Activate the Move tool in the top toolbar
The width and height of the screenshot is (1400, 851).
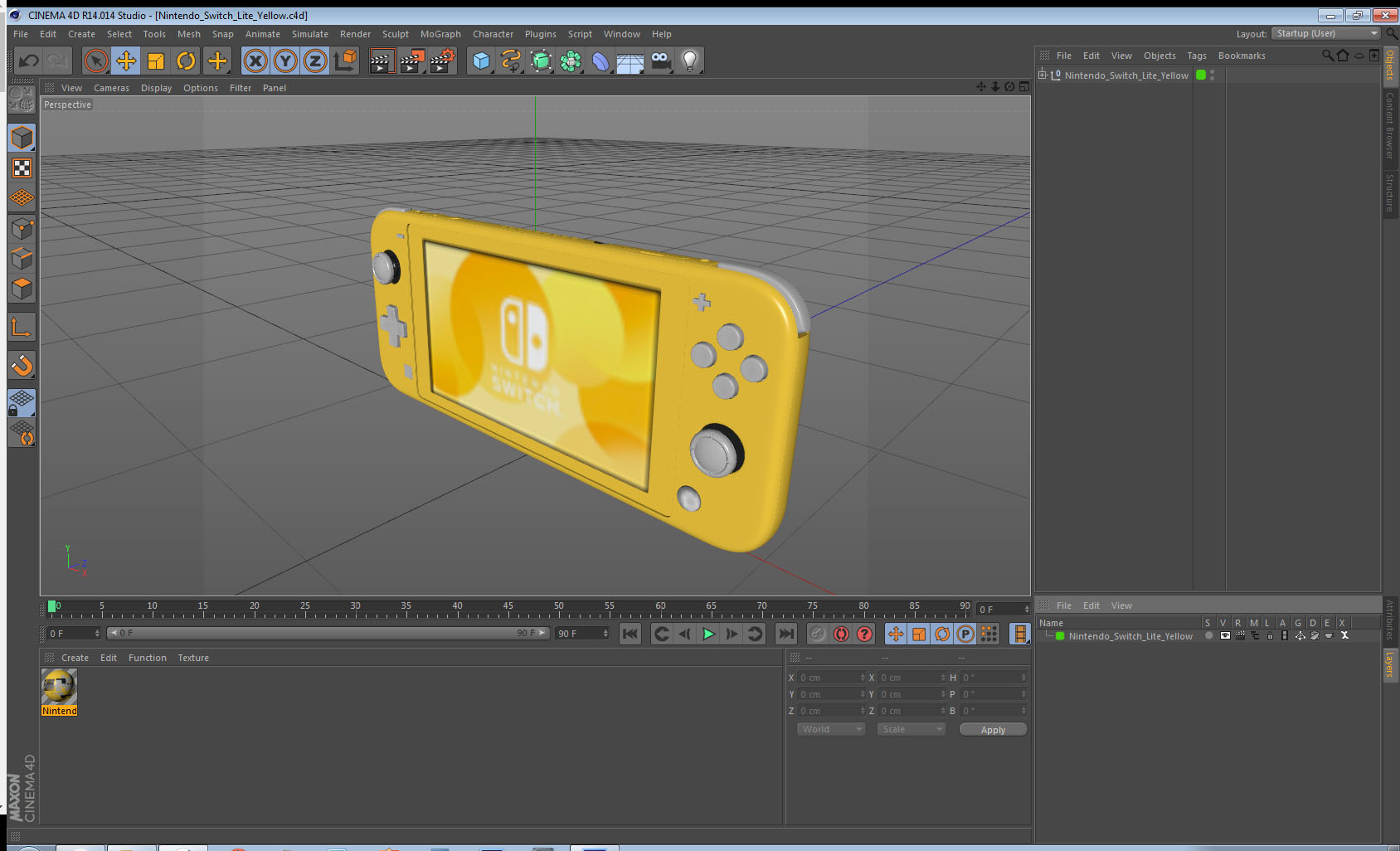tap(126, 61)
